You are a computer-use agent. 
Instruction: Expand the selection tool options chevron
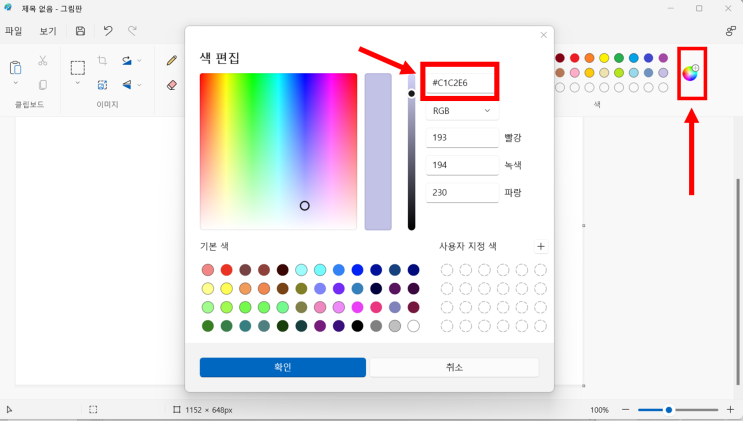(x=78, y=83)
